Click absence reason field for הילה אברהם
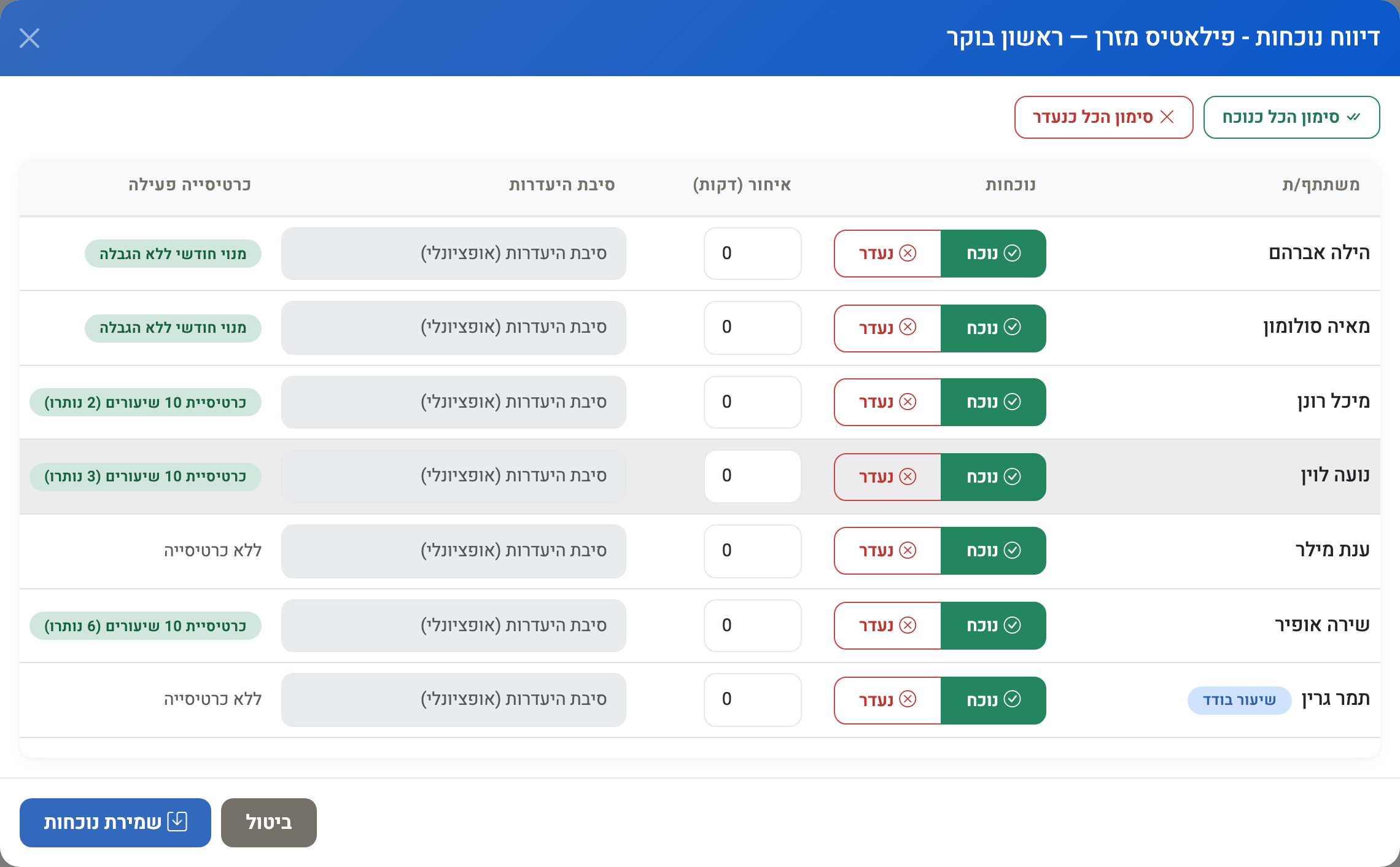Image resolution: width=1400 pixels, height=867 pixels. pyautogui.click(x=454, y=254)
